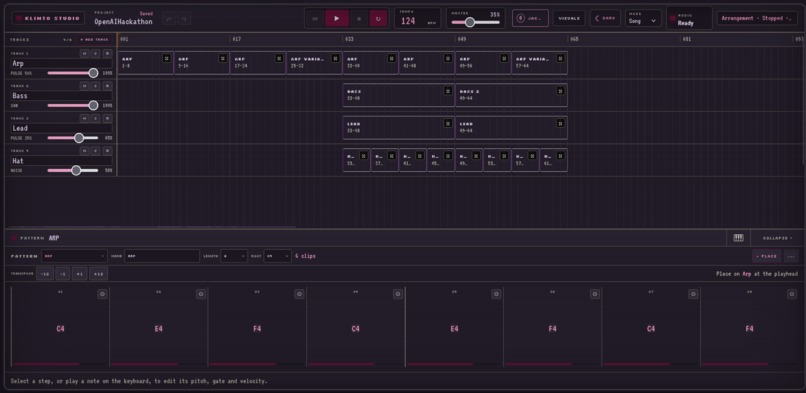Screen dimensions: 806x393
Task: Stop playback with the stop button
Action: 359,18
